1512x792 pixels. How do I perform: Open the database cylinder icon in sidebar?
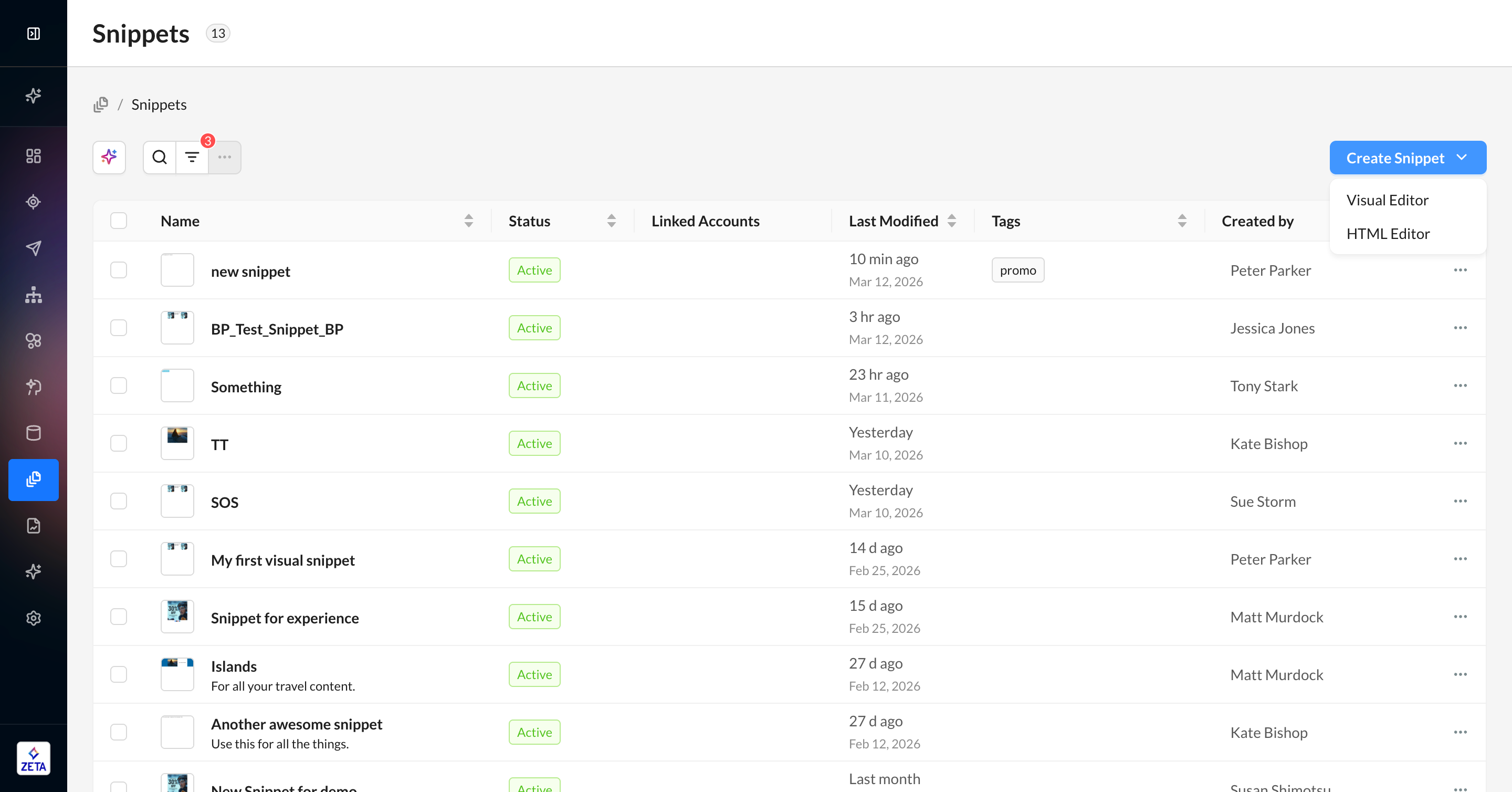(x=34, y=433)
